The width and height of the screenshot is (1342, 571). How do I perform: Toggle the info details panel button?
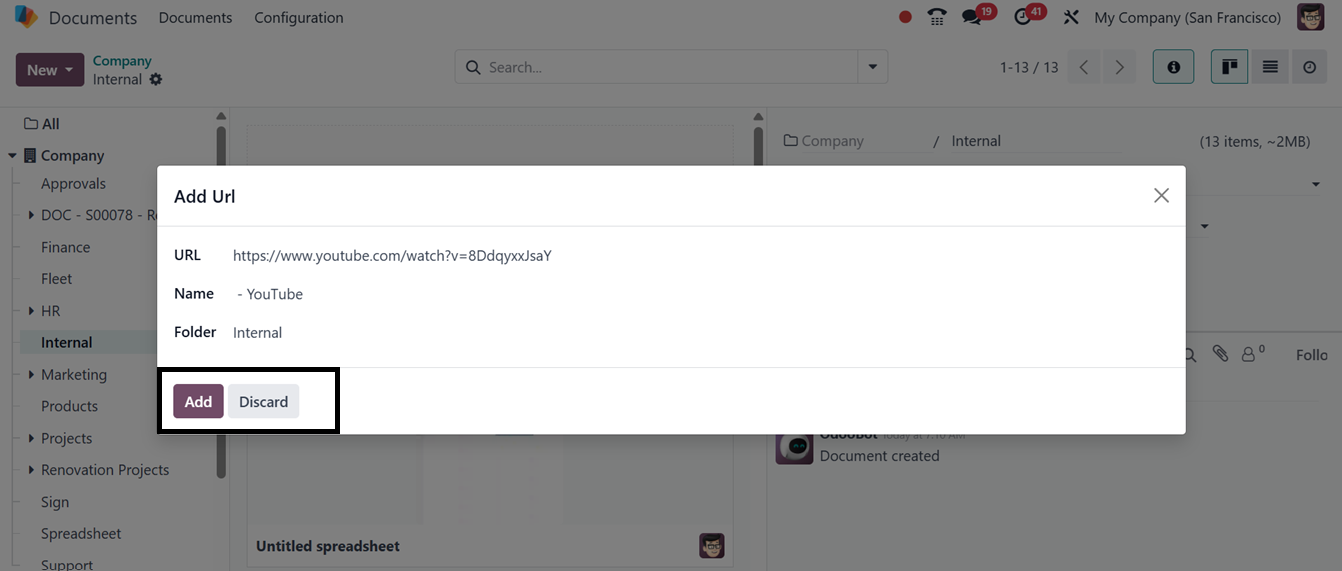coord(1173,67)
